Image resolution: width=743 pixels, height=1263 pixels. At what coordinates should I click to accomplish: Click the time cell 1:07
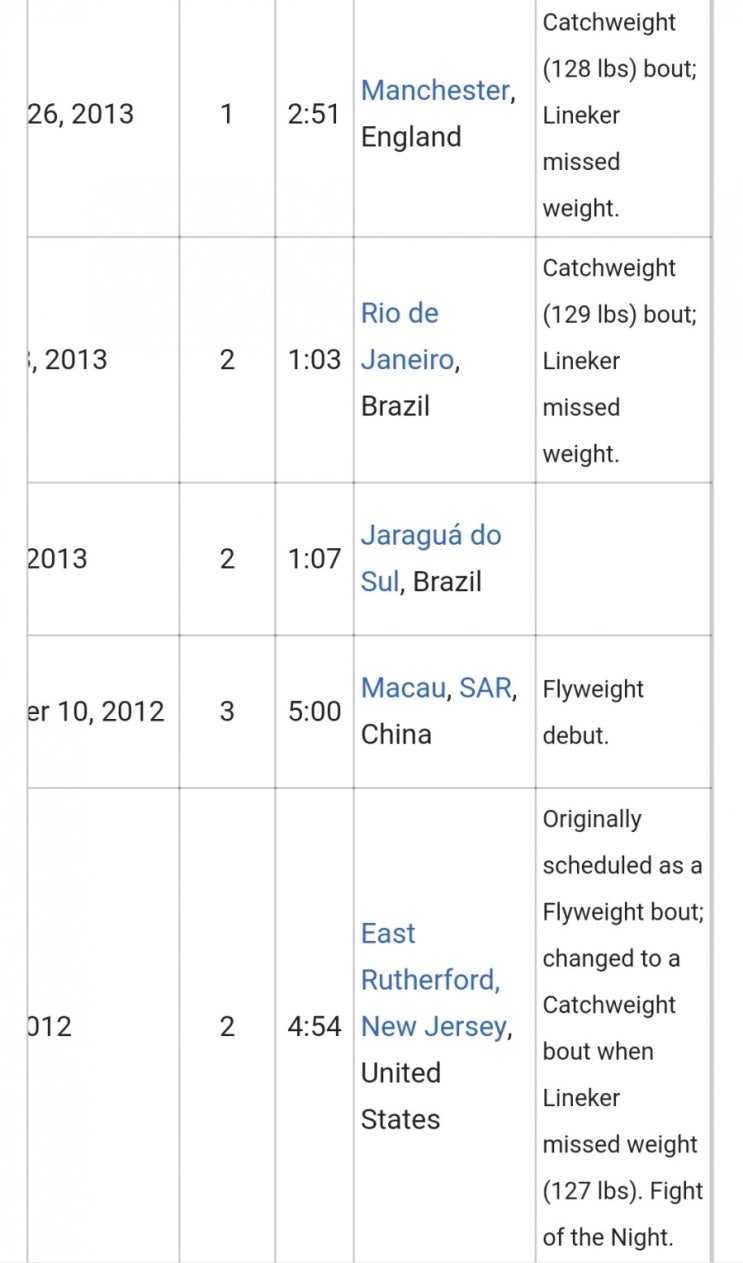point(314,559)
